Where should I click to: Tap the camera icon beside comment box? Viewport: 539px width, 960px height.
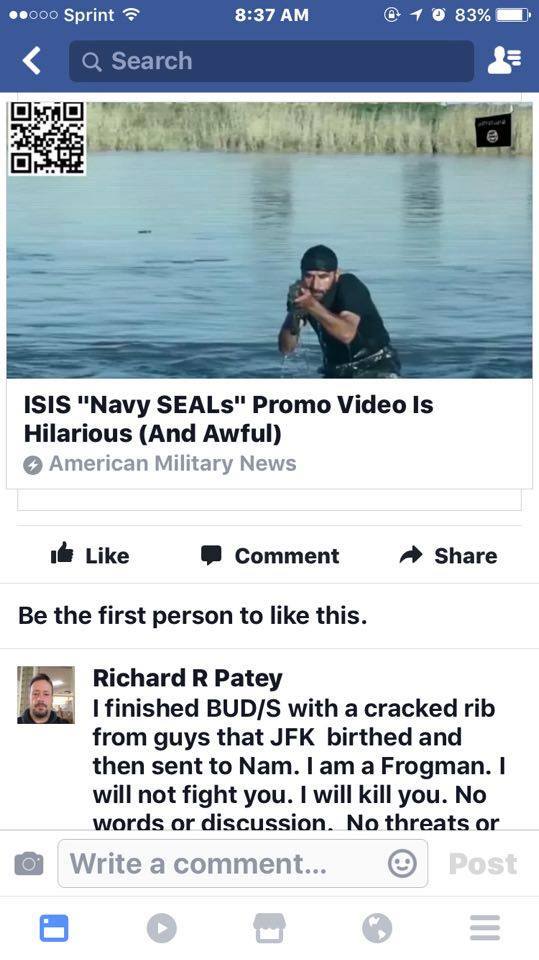tap(29, 863)
